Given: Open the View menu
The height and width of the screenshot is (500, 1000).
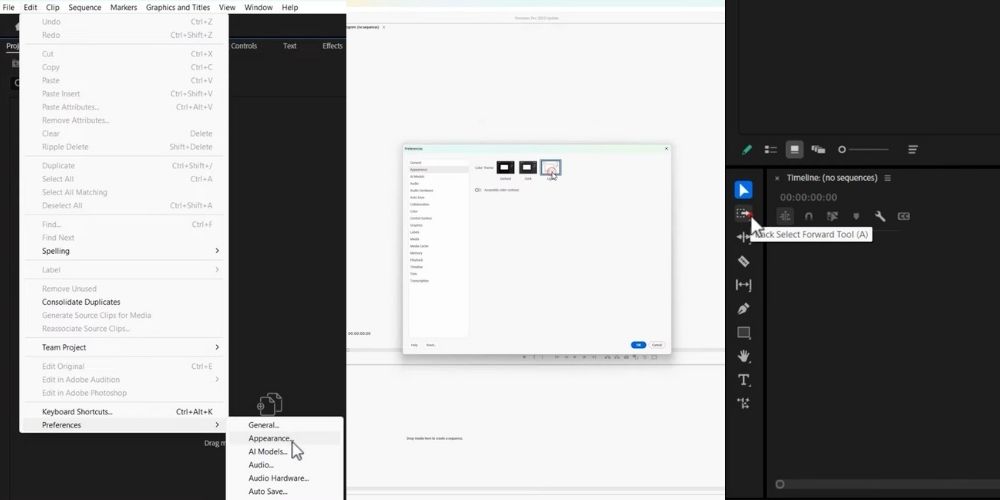Looking at the screenshot, I should coord(227,8).
